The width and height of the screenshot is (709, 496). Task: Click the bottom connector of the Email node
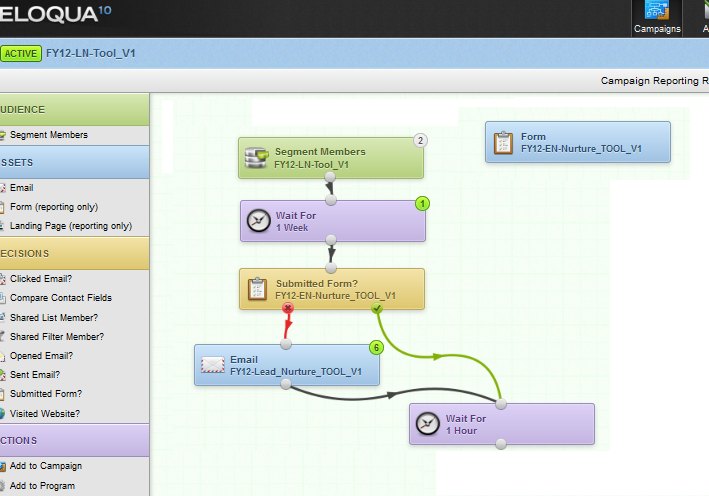click(x=286, y=384)
